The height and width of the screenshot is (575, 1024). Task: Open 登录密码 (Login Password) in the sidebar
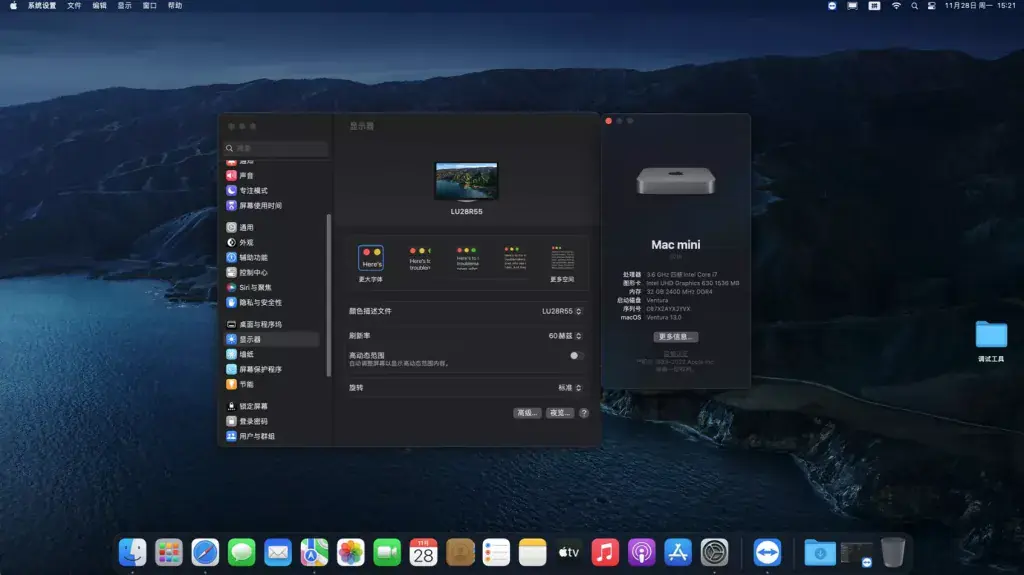pyautogui.click(x=272, y=421)
